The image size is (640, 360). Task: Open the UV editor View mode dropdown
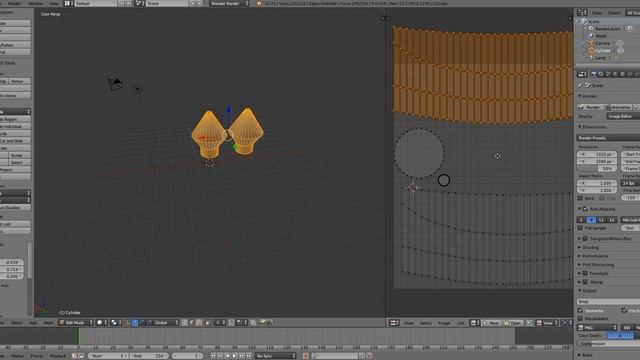coord(547,323)
